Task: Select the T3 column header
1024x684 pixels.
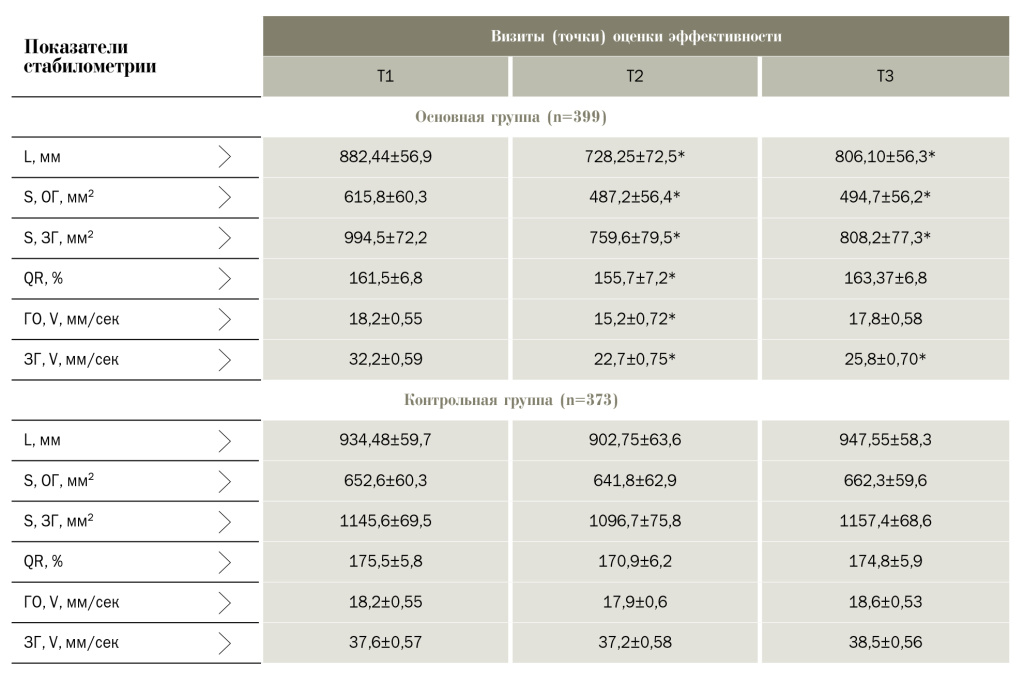Action: pyautogui.click(x=885, y=77)
